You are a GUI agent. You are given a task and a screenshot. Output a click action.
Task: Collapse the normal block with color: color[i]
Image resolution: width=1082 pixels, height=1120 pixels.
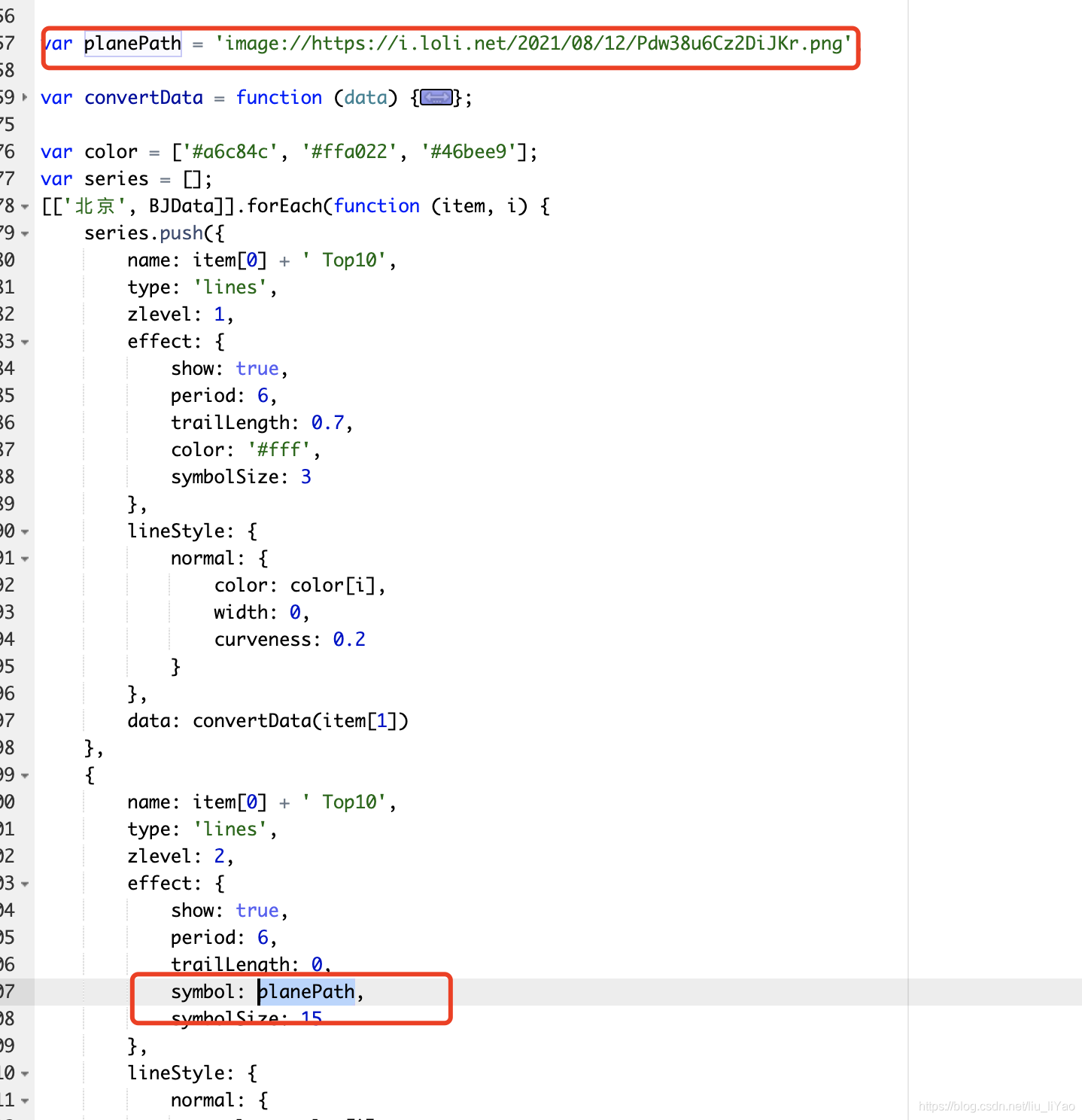pos(25,559)
